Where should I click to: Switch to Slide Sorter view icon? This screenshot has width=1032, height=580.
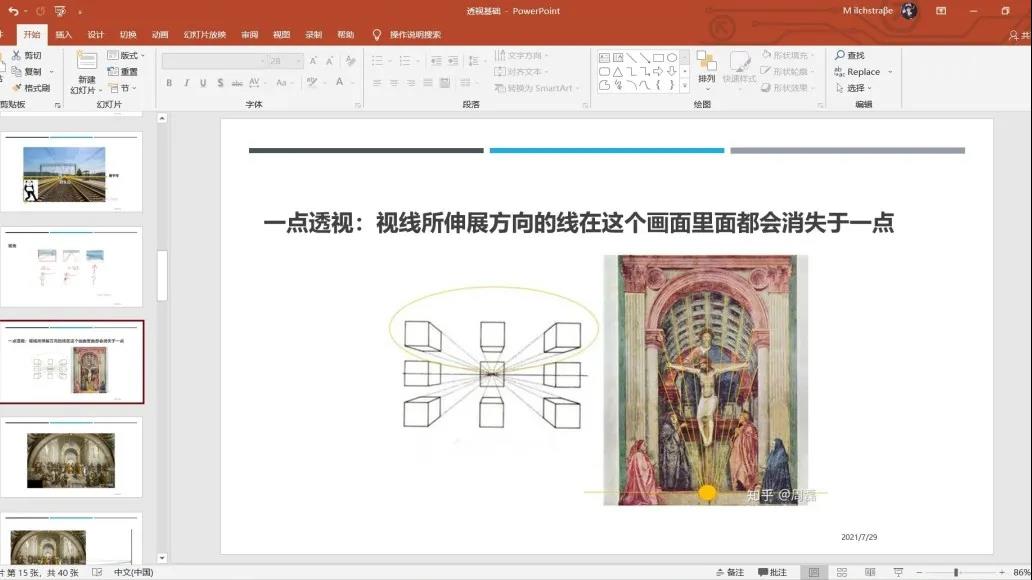click(x=841, y=572)
